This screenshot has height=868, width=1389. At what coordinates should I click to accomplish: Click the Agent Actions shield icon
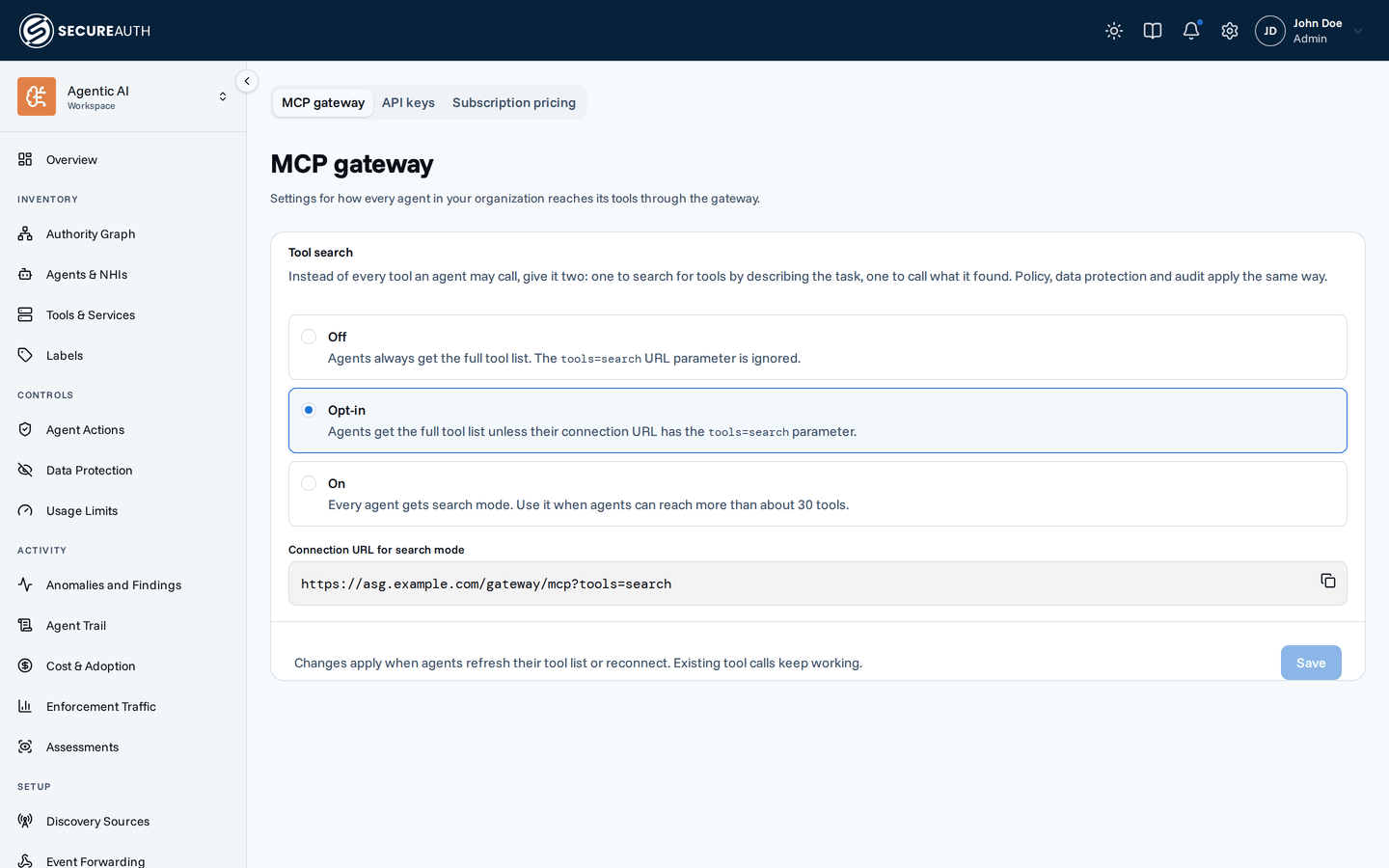(25, 429)
